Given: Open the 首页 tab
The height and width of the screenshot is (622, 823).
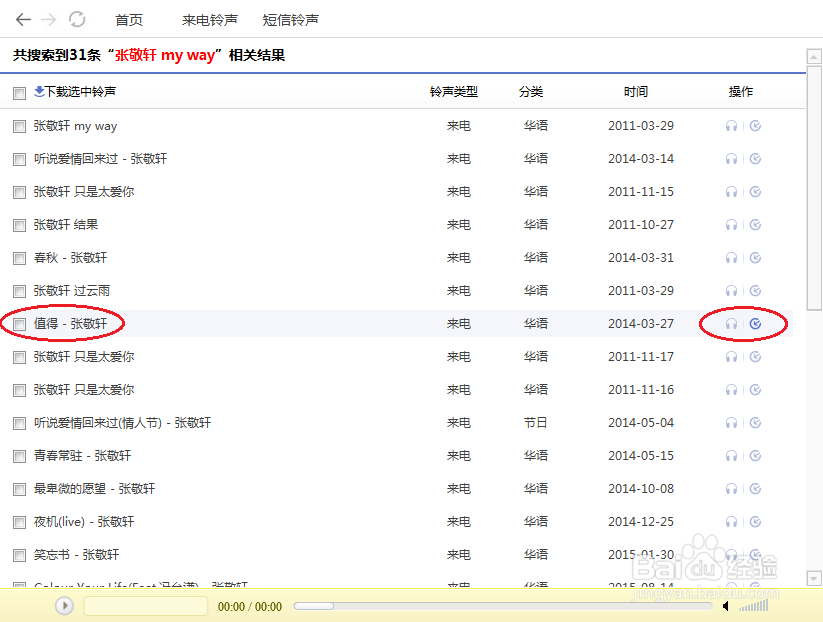Looking at the screenshot, I should pos(129,20).
